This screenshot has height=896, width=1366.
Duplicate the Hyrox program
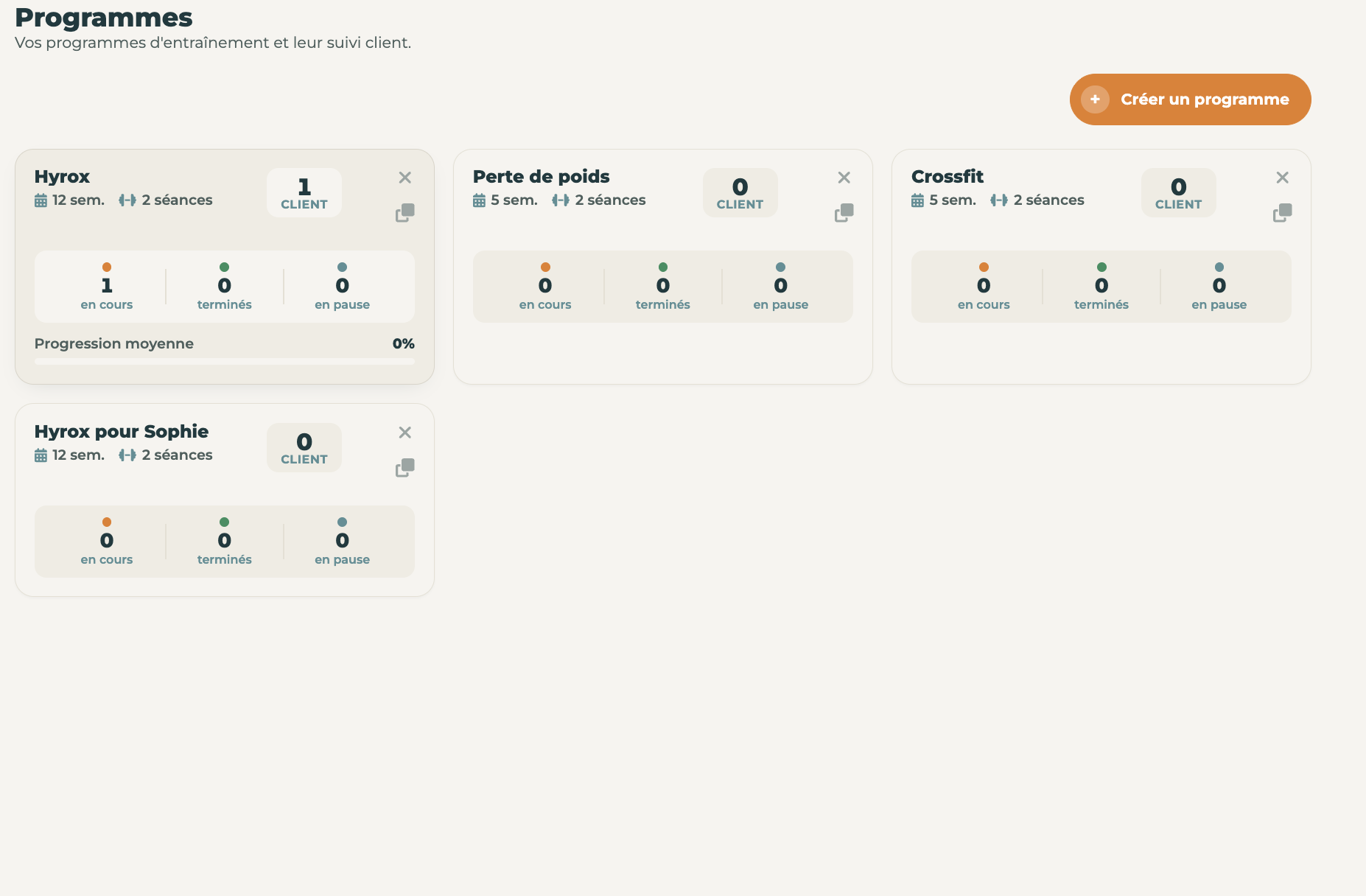tap(404, 213)
